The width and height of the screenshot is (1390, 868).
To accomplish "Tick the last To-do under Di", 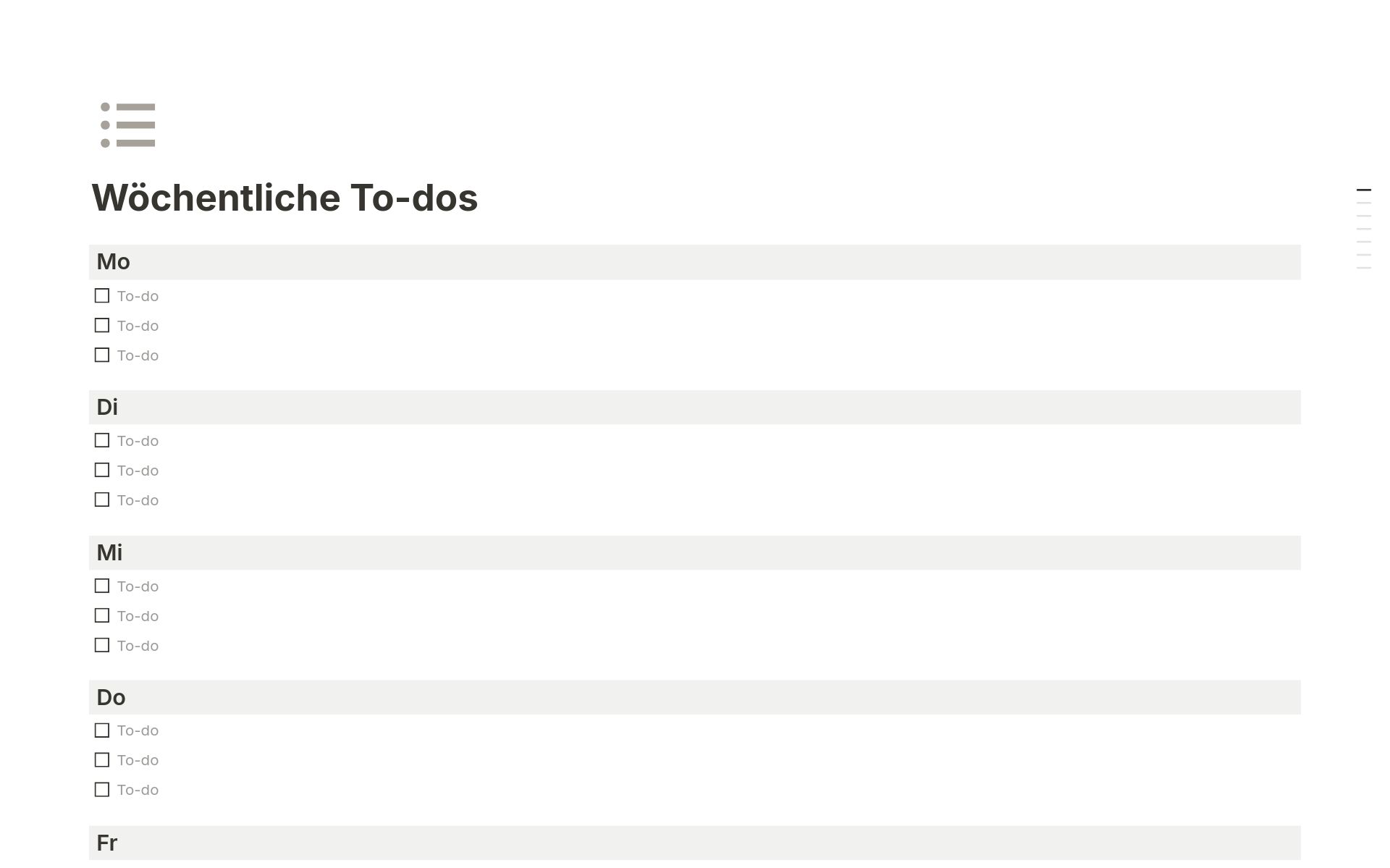I will click(101, 500).
